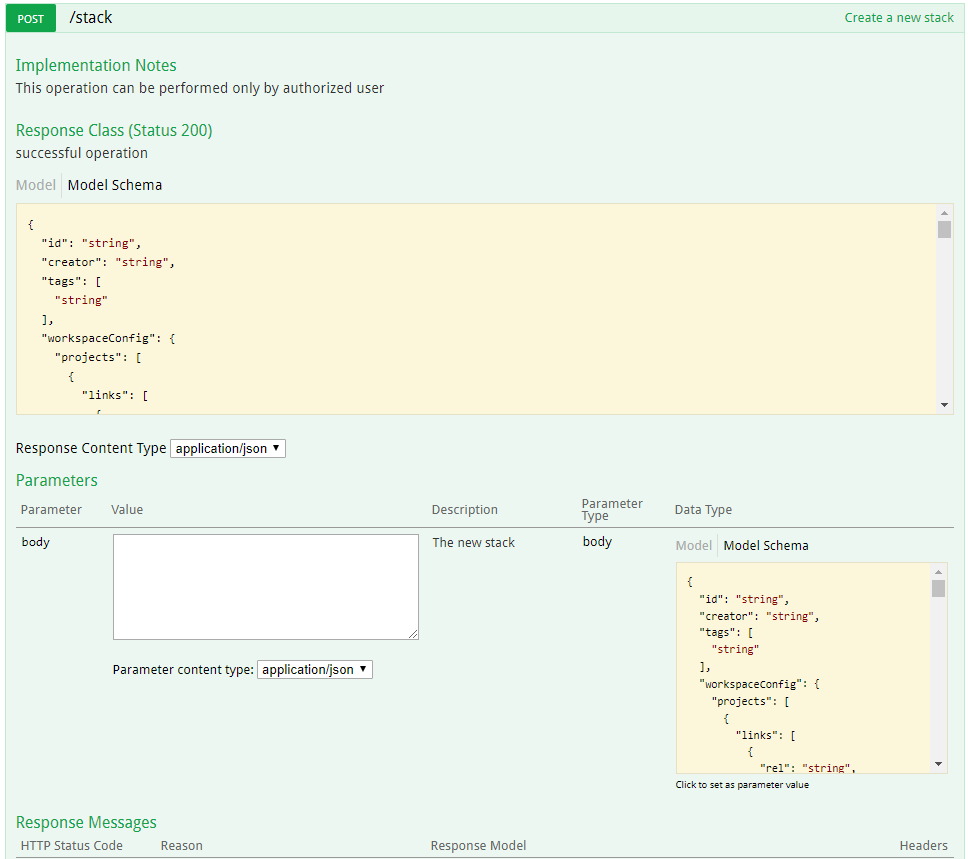Click the green POST method badge
Screen dimensions: 968x859
pos(31,18)
